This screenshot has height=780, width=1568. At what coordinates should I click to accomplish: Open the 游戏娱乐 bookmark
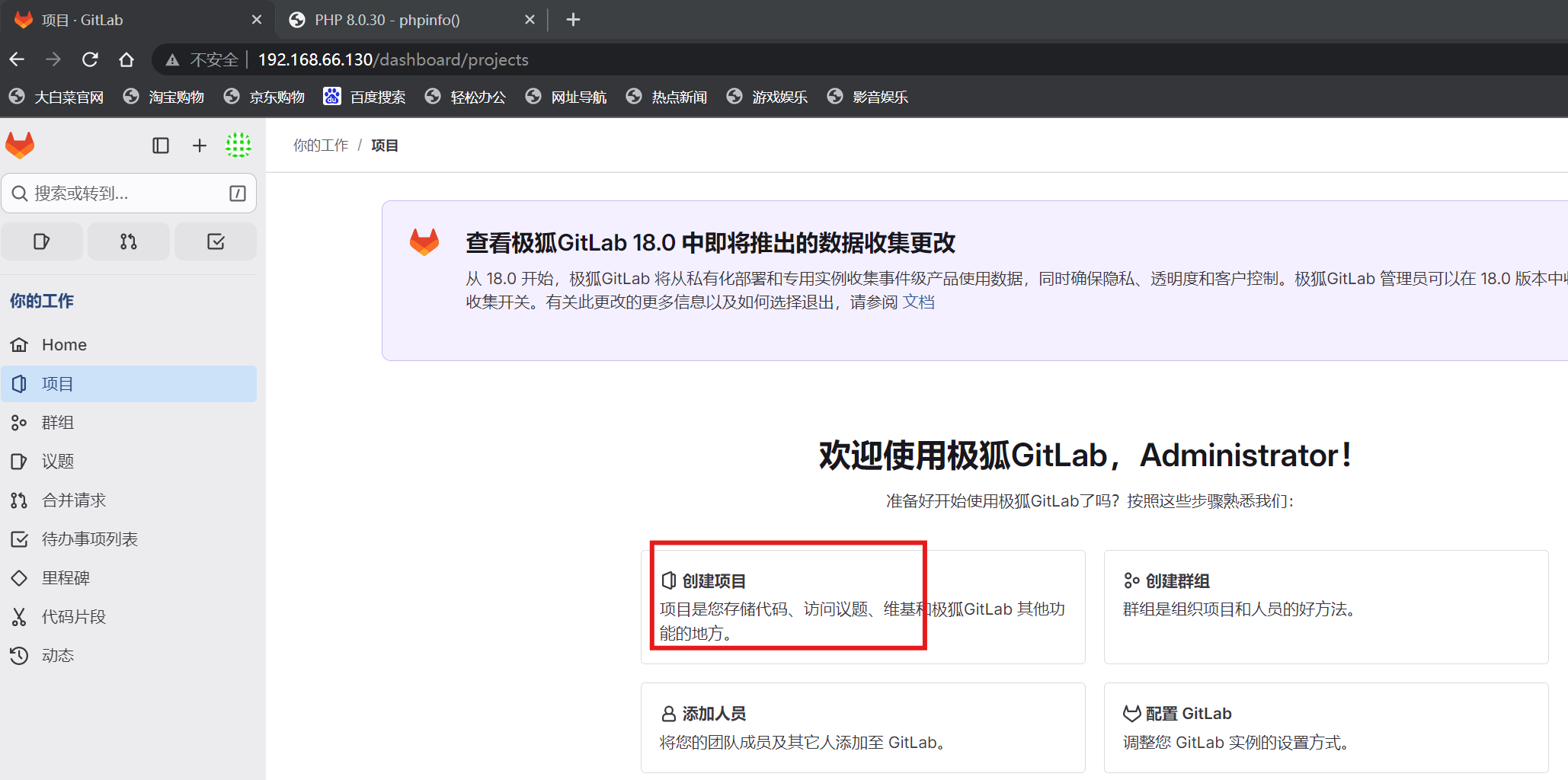pos(767,97)
